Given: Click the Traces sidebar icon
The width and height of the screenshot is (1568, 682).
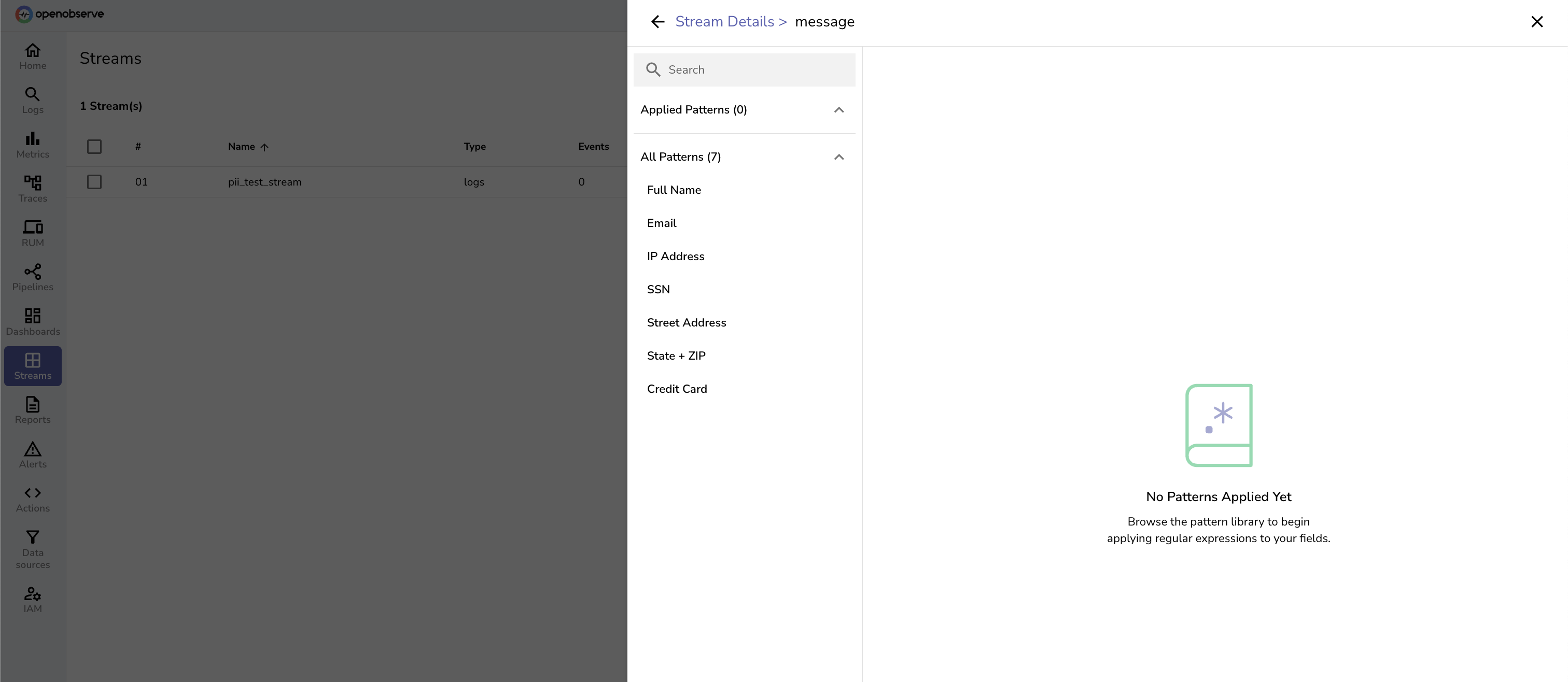Looking at the screenshot, I should point(33,189).
